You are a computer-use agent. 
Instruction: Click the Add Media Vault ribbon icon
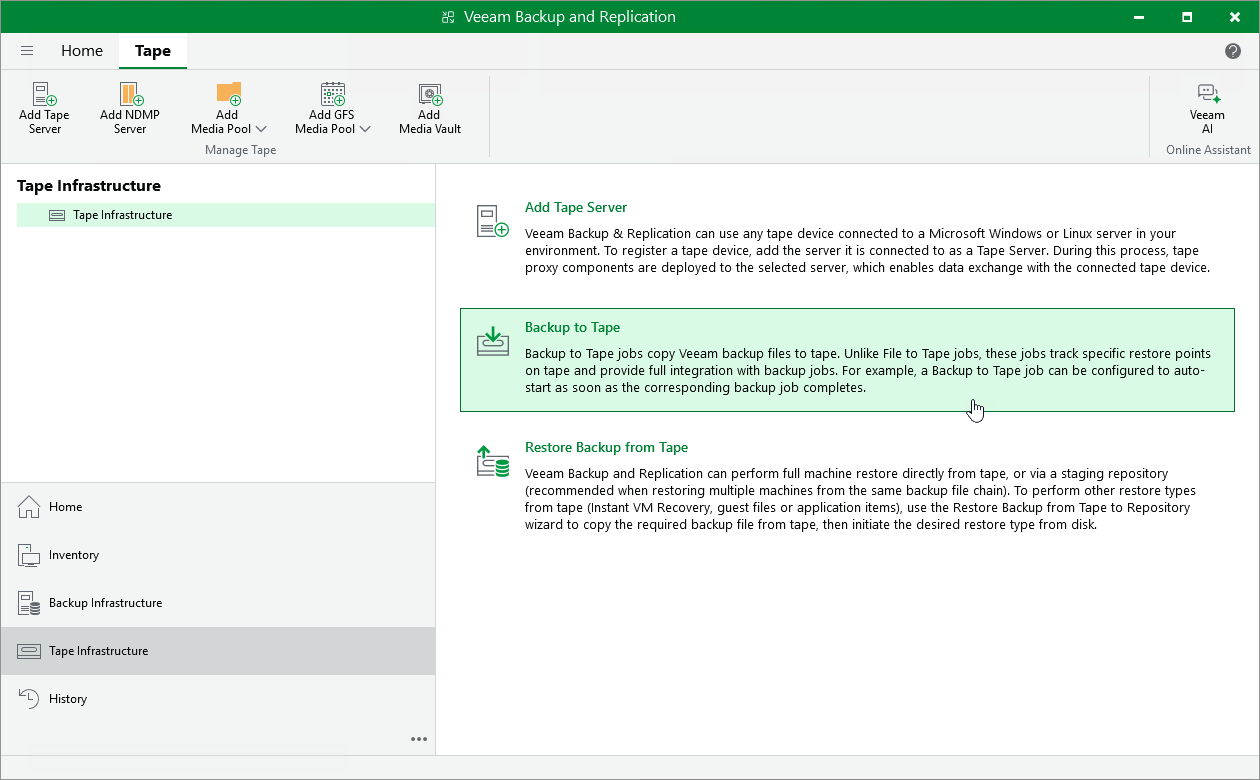click(x=430, y=95)
